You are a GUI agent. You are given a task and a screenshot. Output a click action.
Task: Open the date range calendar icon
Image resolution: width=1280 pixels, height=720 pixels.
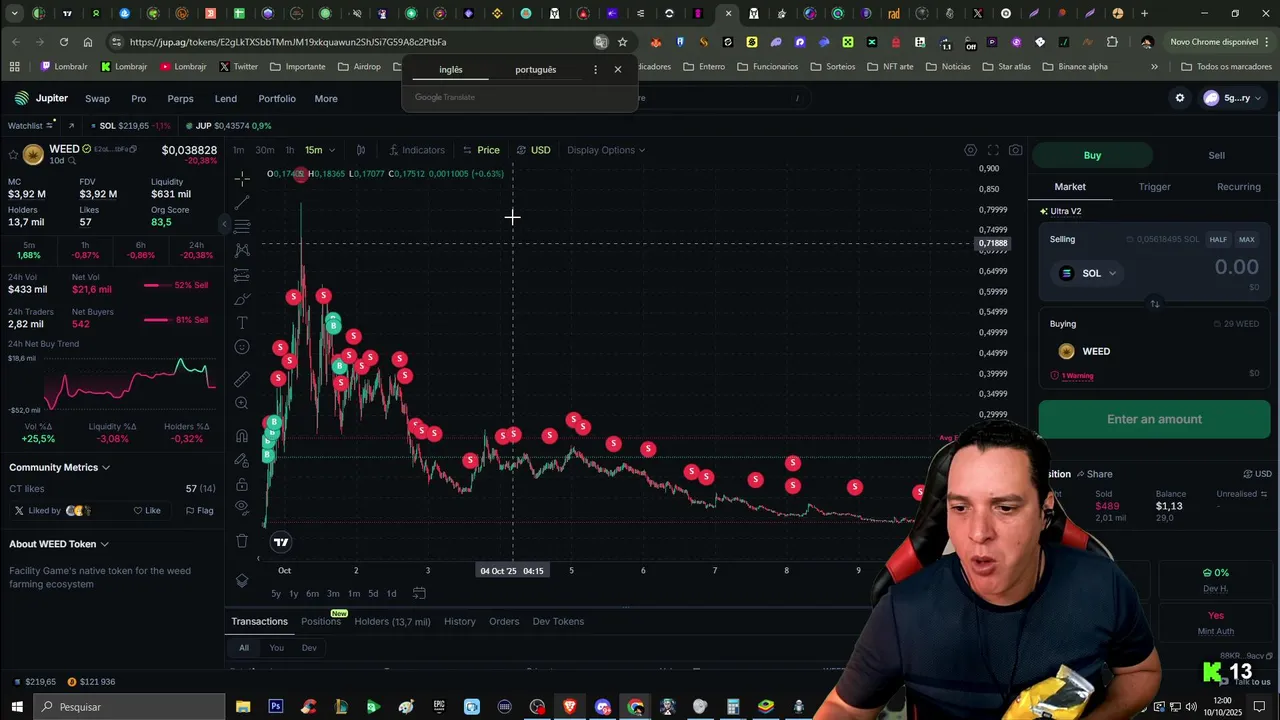point(419,593)
